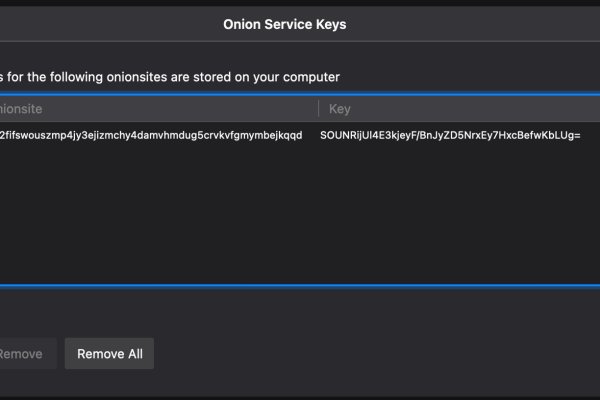This screenshot has width=600, height=400.
Task: Click title bar area left of the title
Action: [100, 25]
